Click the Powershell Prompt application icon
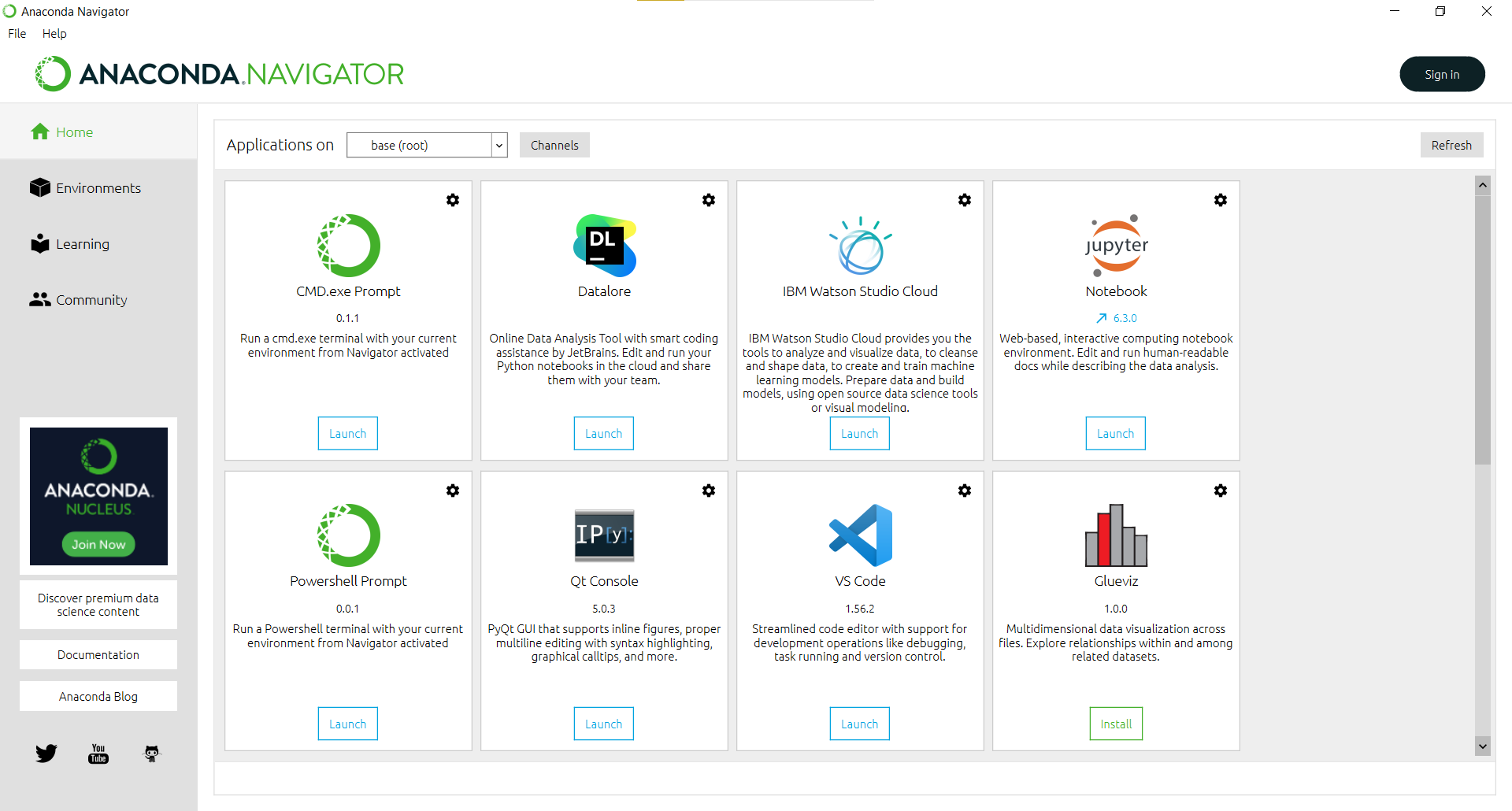The image size is (1512, 811). 348,535
